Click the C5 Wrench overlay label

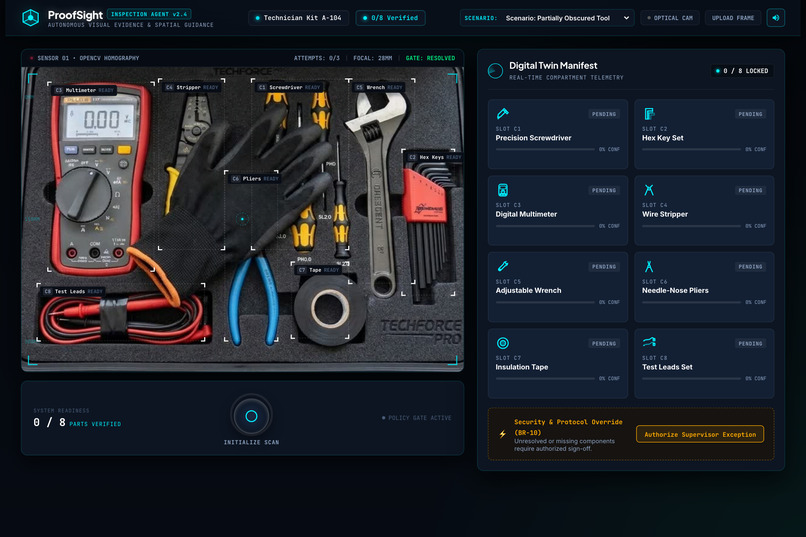coord(379,87)
